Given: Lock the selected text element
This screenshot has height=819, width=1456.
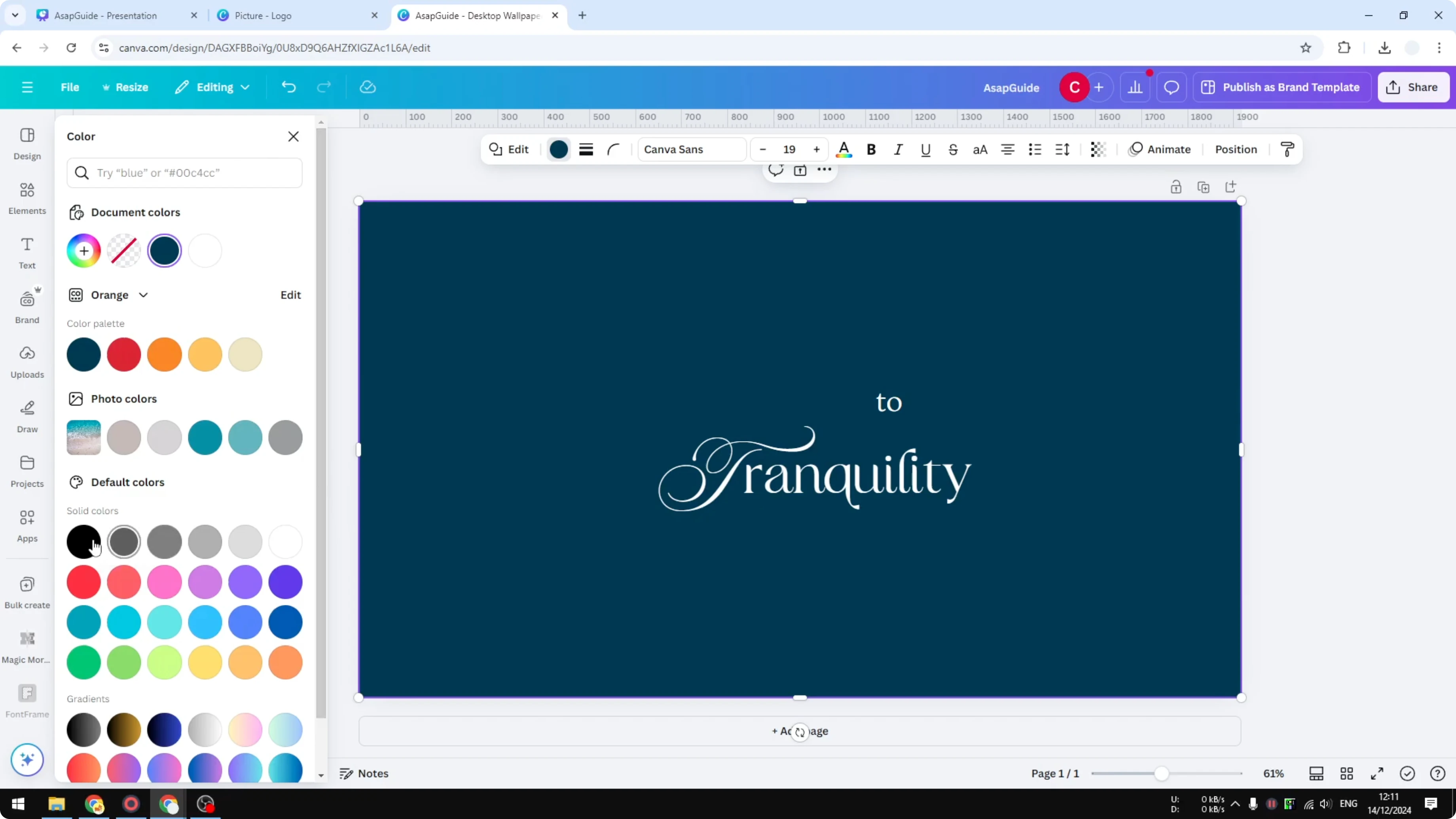Looking at the screenshot, I should pyautogui.click(x=1176, y=186).
